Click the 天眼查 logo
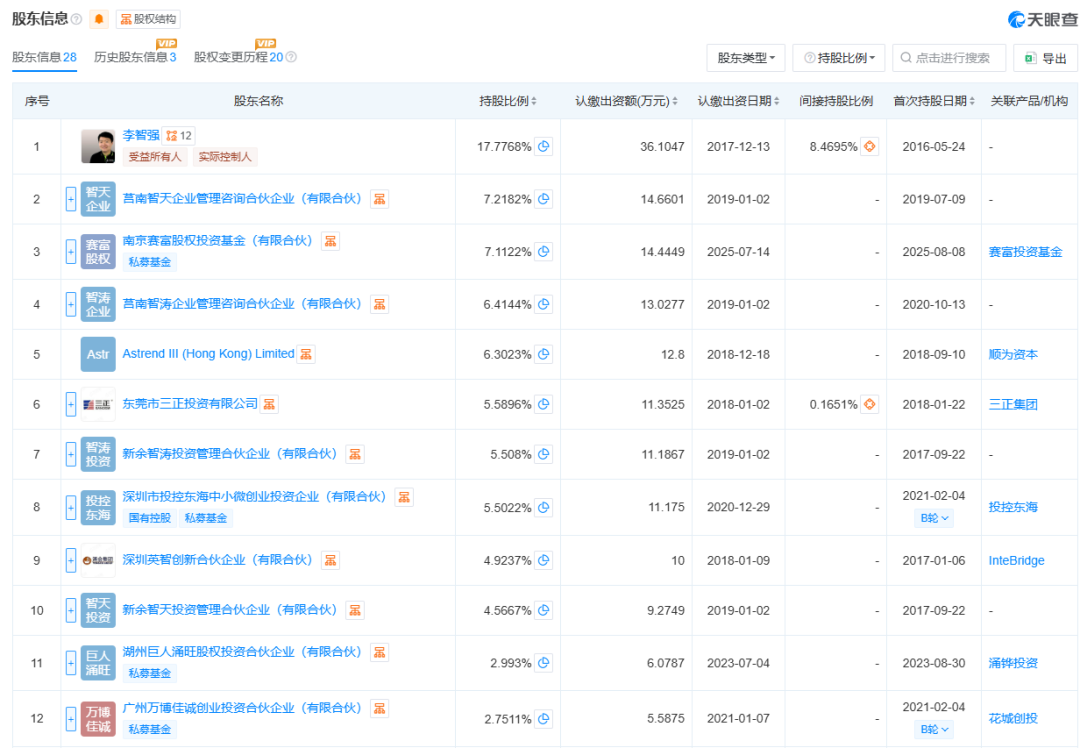 point(1043,18)
